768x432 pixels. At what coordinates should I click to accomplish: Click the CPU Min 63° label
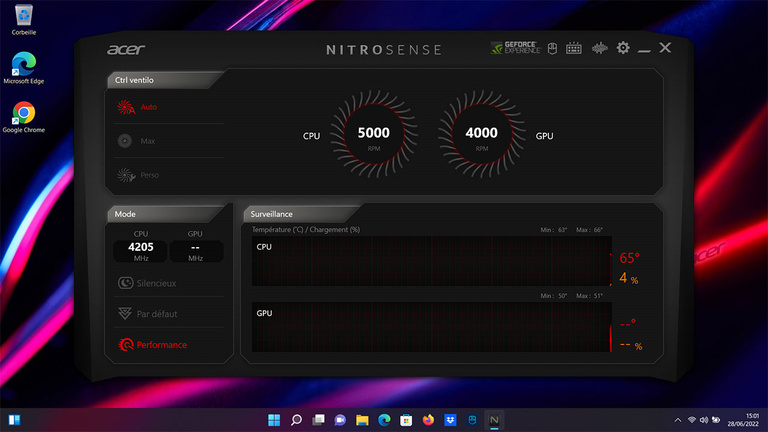click(553, 230)
